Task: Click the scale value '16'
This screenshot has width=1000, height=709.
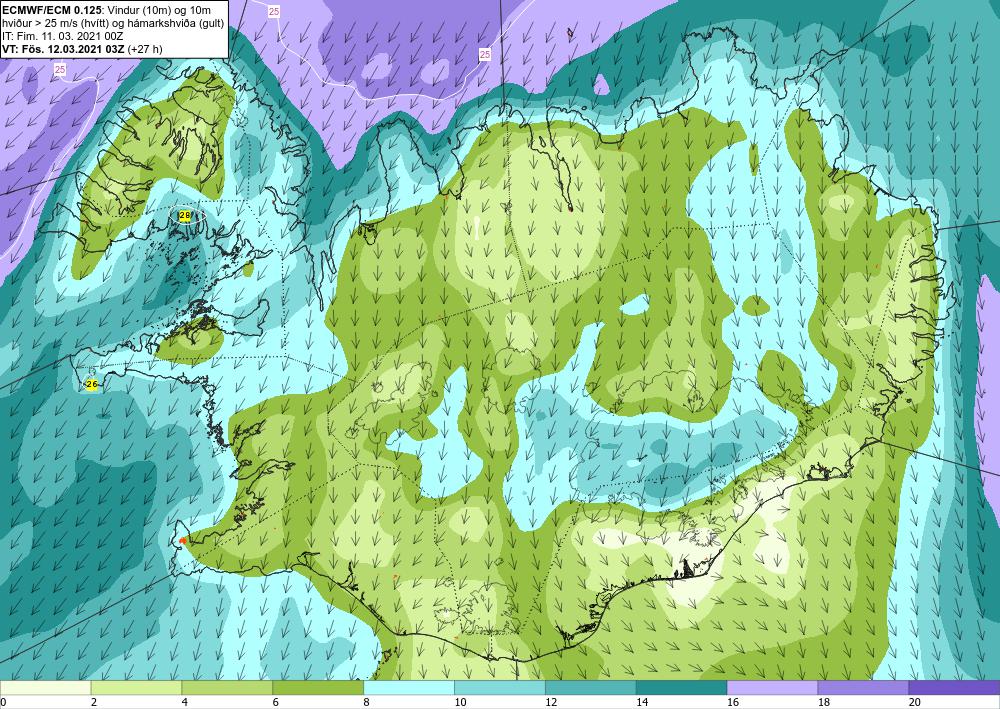Action: (733, 703)
